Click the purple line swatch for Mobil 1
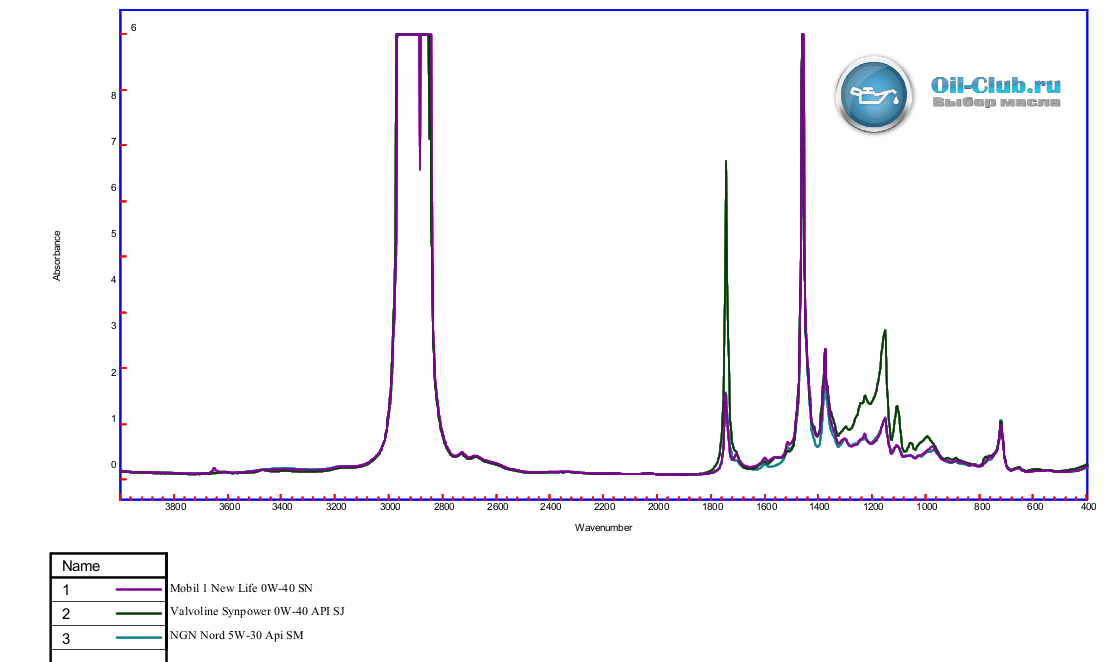 (139, 589)
